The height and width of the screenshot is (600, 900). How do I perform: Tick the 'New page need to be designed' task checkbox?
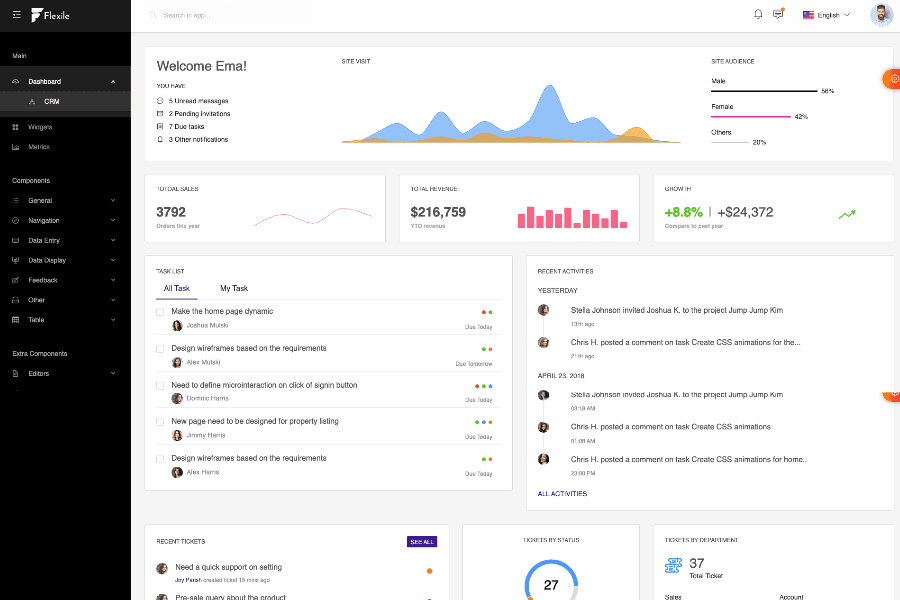[158, 423]
